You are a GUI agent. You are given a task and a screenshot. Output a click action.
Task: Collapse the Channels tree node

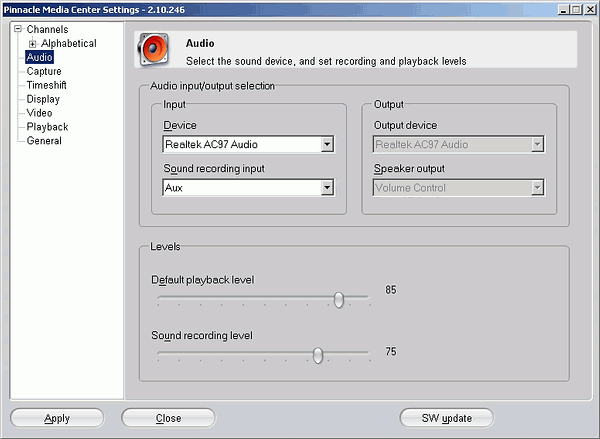pyautogui.click(x=18, y=29)
